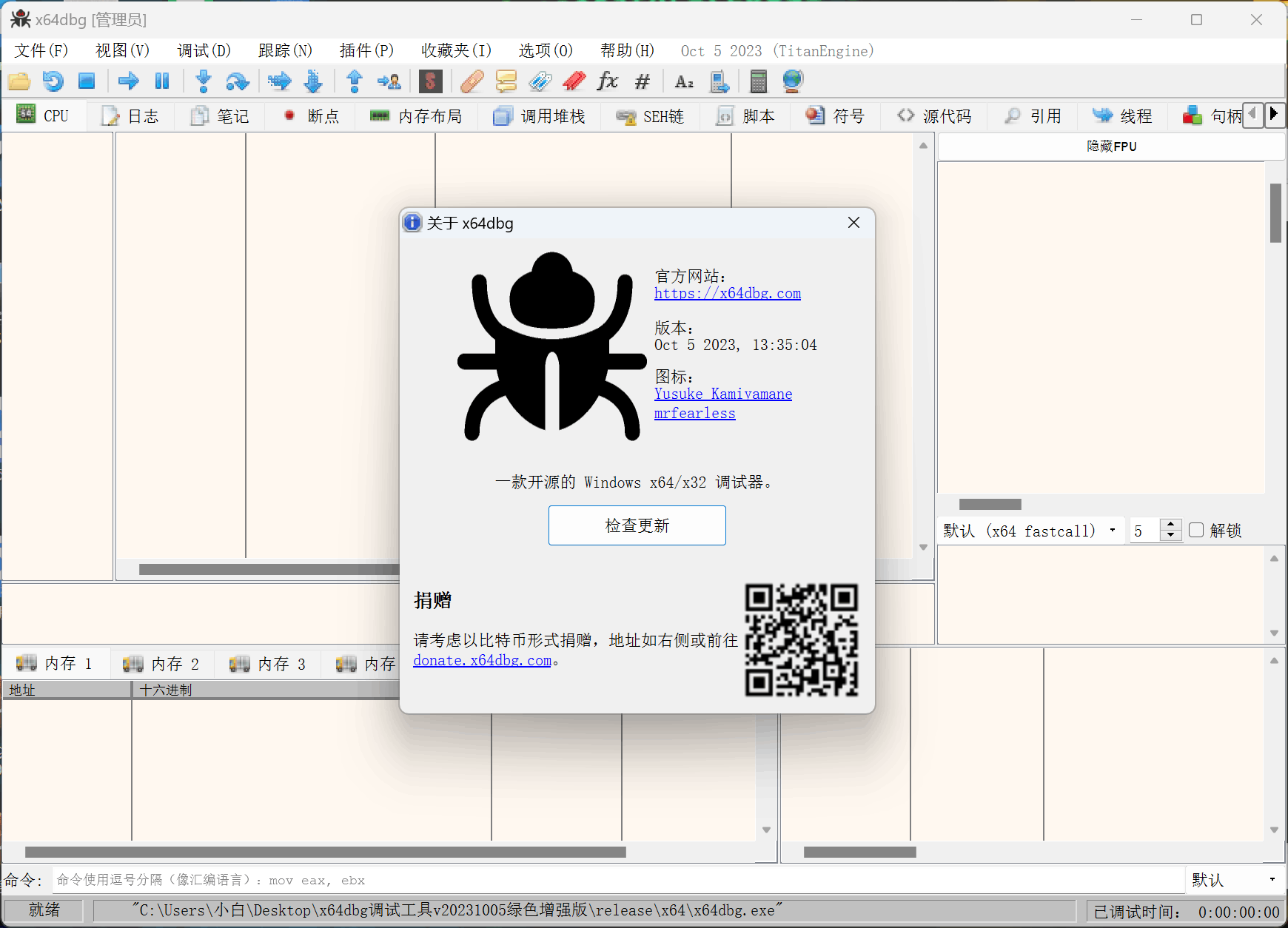Viewport: 1288px width, 928px height.
Task: Open the https://x64dbg.com link
Action: [728, 293]
